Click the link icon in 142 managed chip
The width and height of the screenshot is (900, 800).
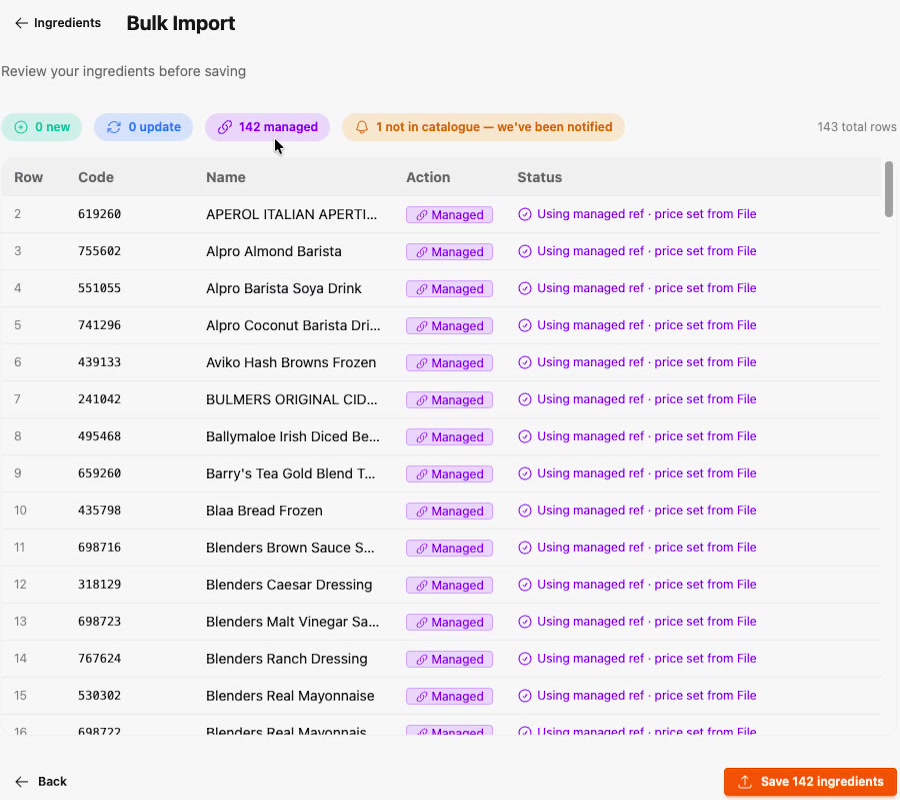pos(224,127)
